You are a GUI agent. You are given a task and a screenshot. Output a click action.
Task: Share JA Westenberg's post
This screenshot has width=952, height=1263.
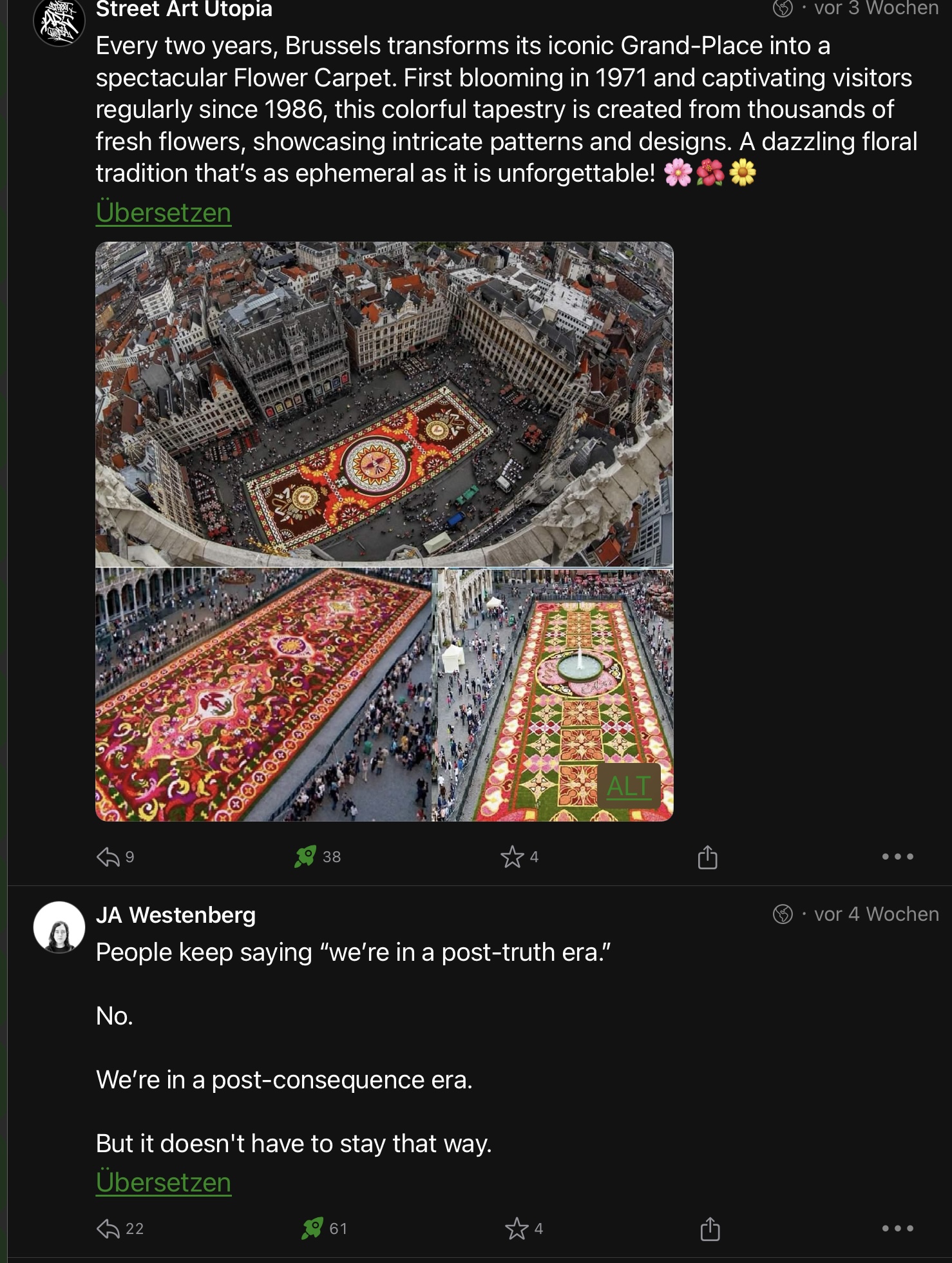point(710,1229)
